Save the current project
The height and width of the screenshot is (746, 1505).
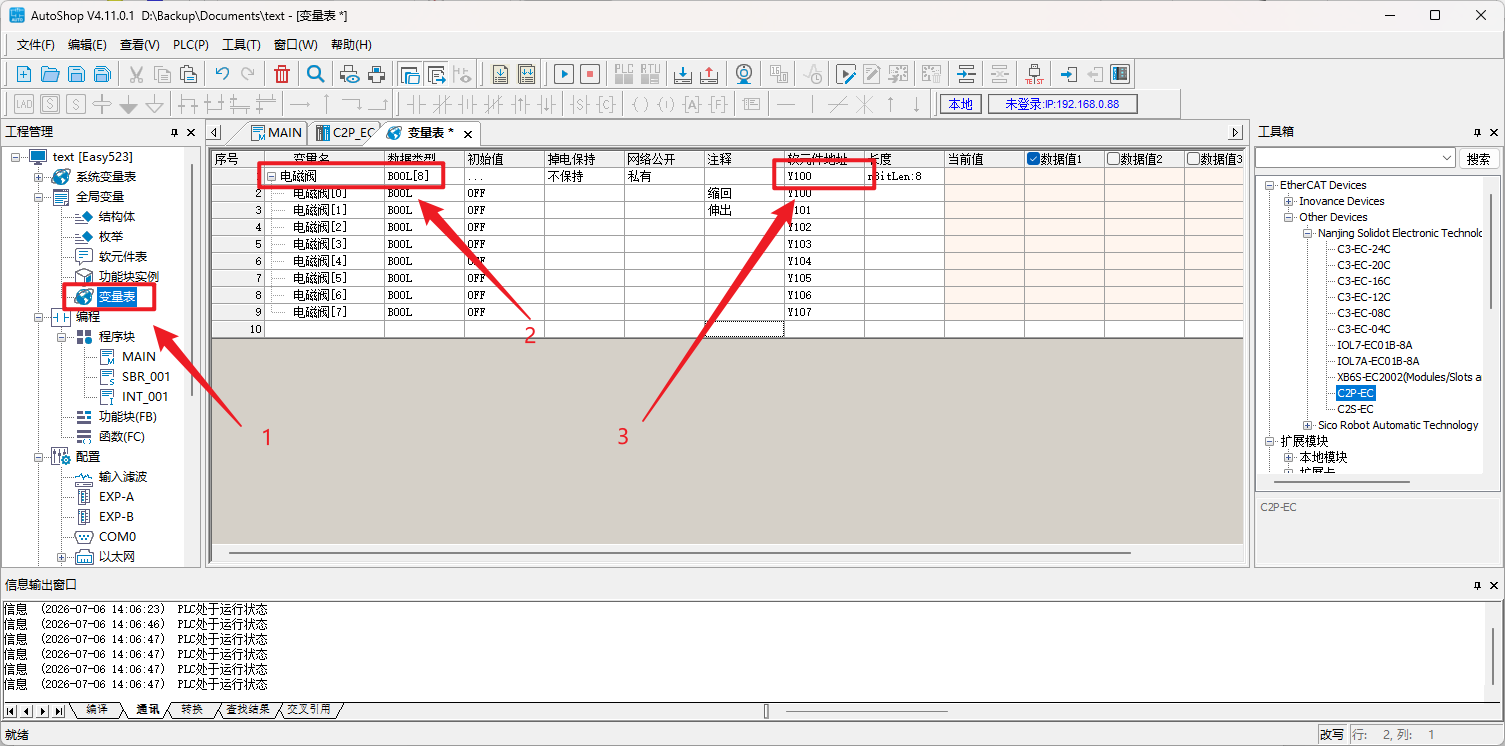(x=76, y=74)
